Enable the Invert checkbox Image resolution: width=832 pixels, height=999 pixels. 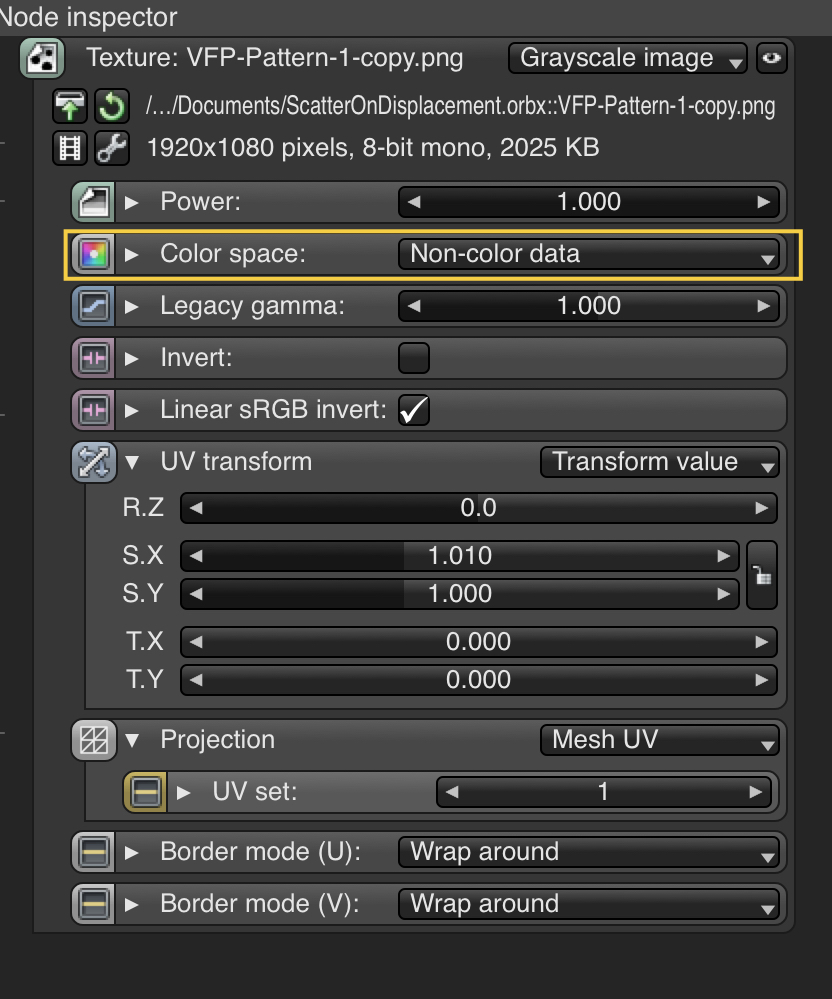click(414, 358)
